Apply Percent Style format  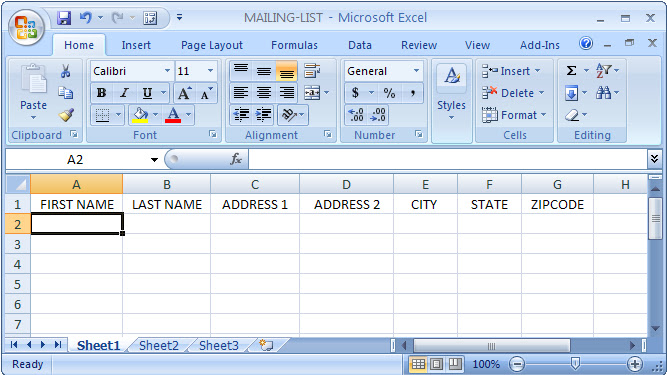click(389, 93)
